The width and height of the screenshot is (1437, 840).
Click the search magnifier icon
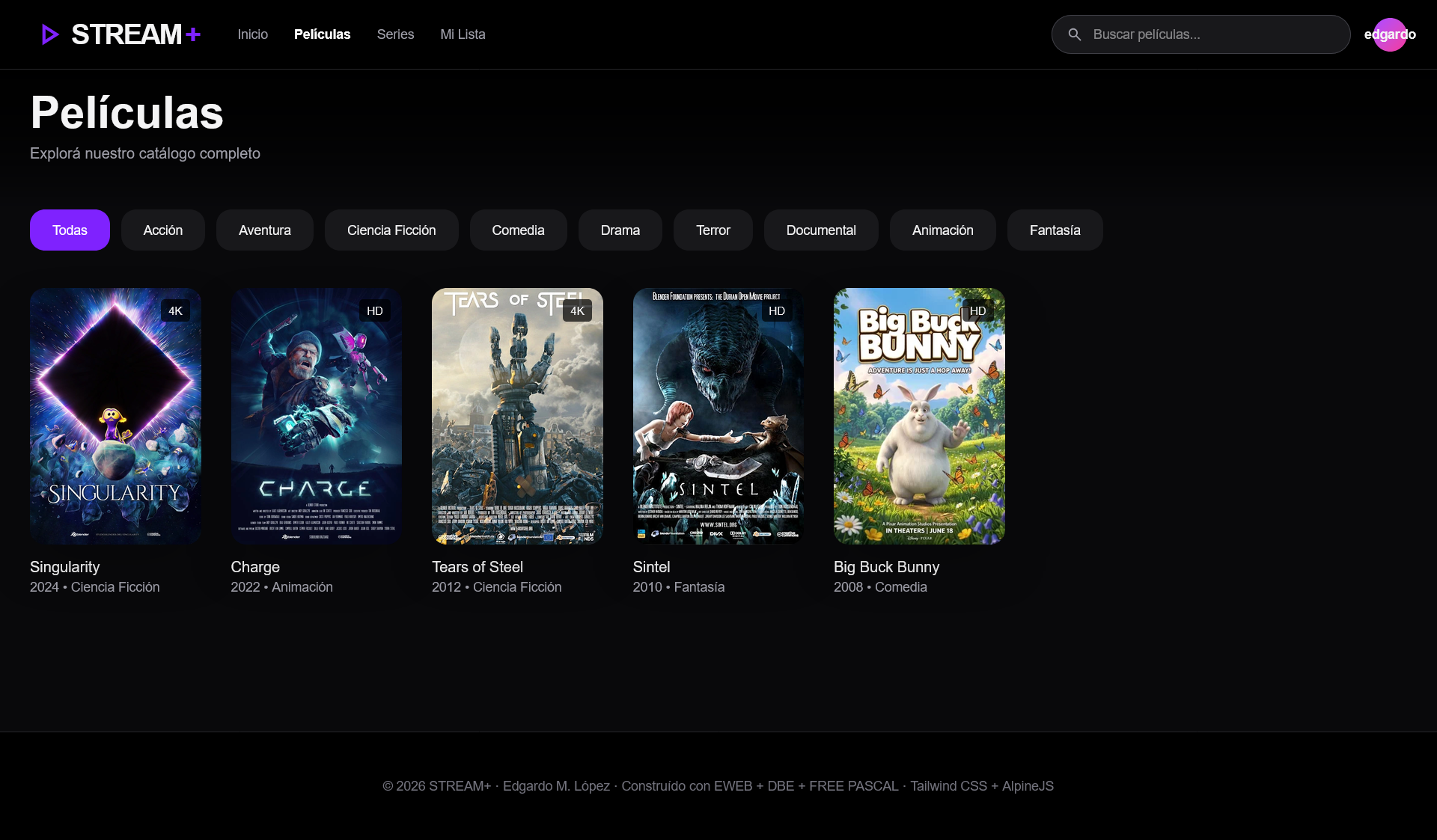[1075, 34]
